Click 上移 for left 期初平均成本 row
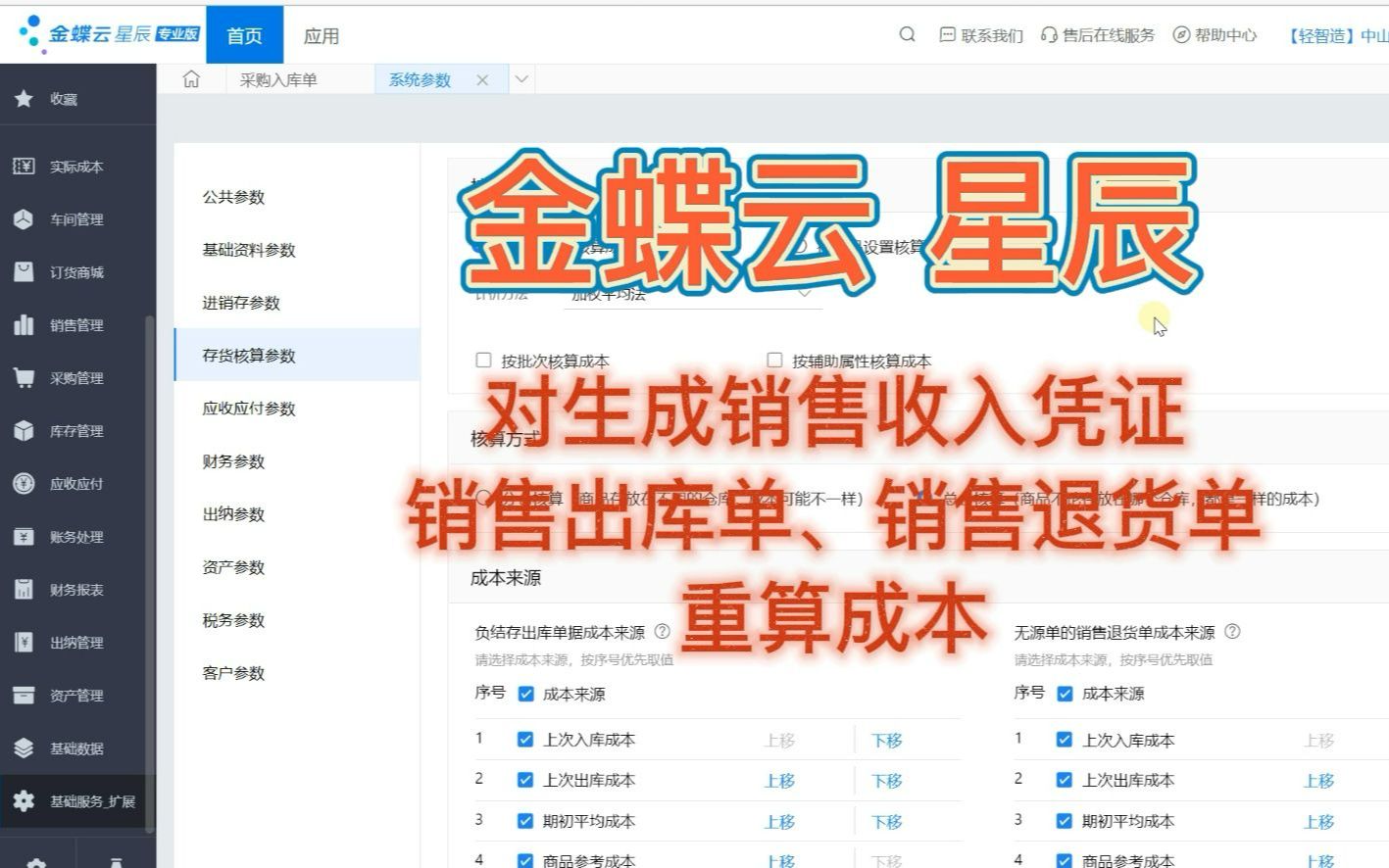 (x=779, y=822)
